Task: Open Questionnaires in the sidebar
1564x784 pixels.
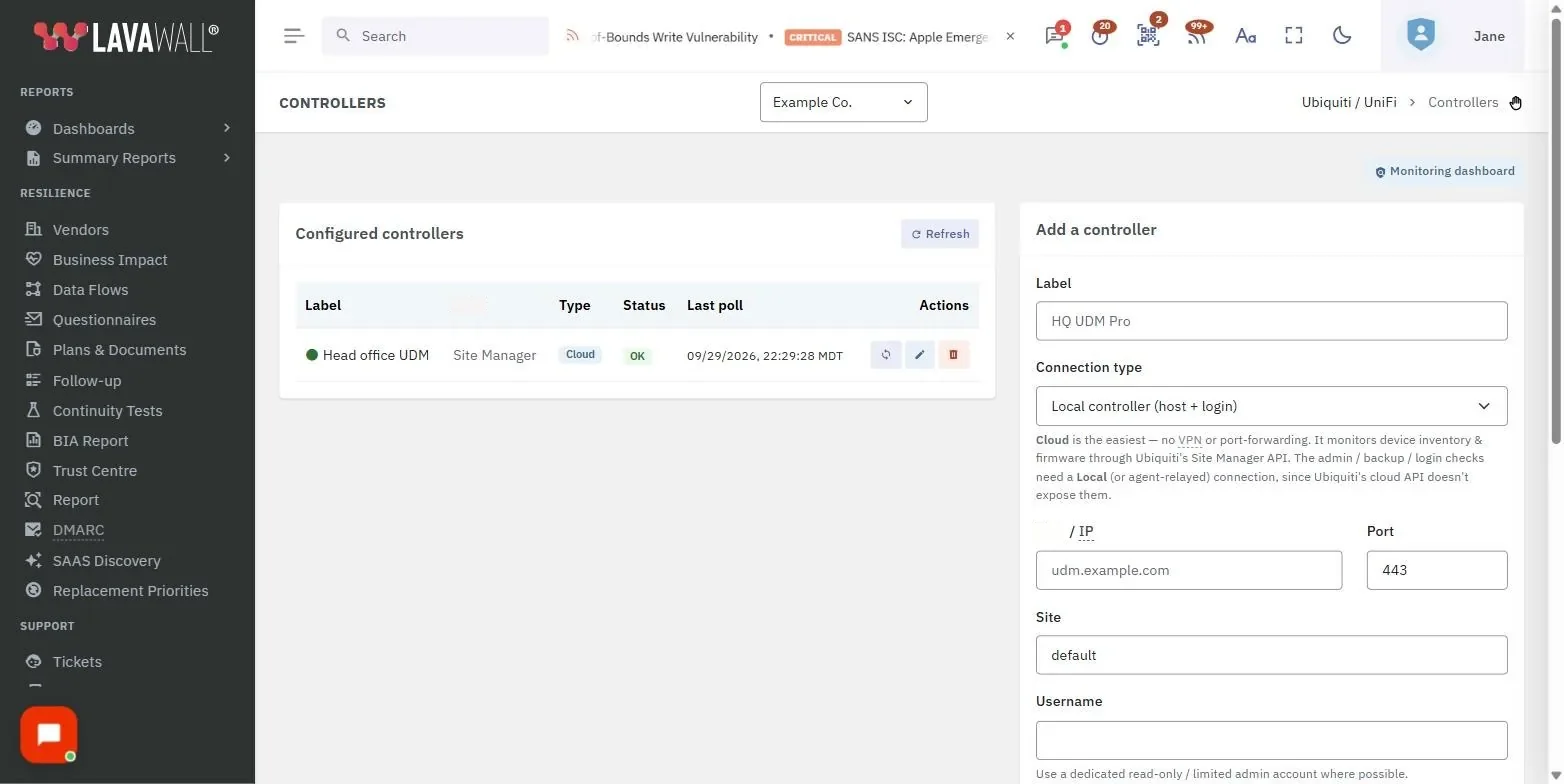Action: pyautogui.click(x=104, y=320)
